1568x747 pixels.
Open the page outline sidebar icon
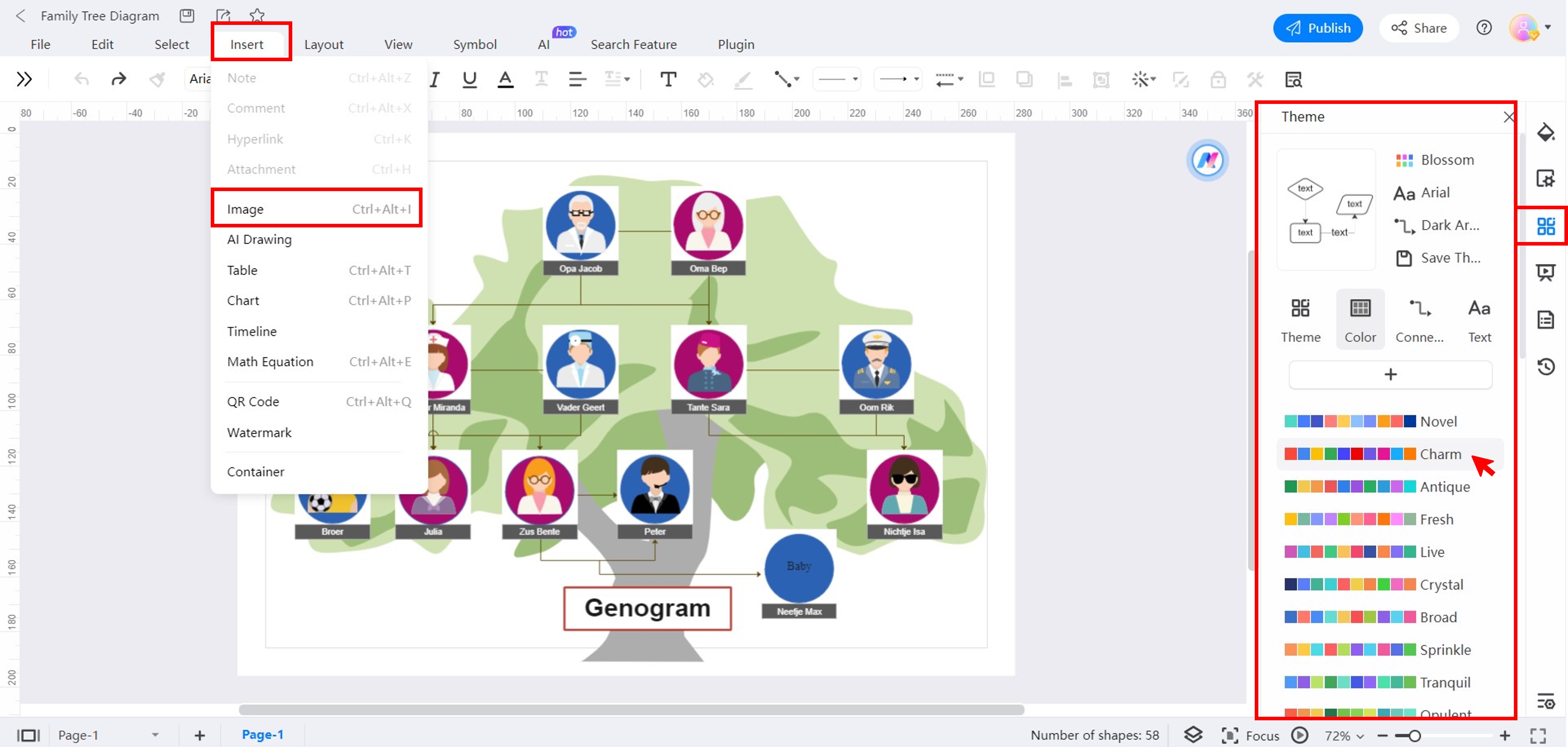point(1546,320)
